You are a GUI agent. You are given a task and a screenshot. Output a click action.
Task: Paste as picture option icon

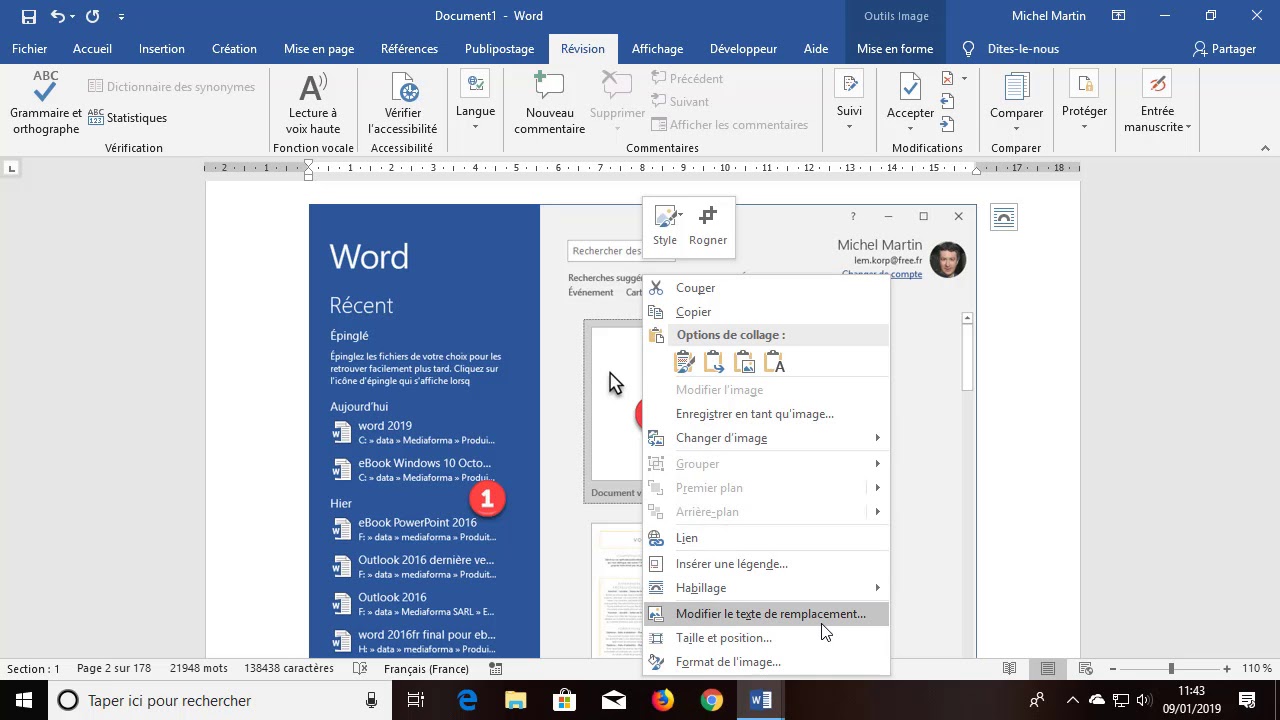744,363
